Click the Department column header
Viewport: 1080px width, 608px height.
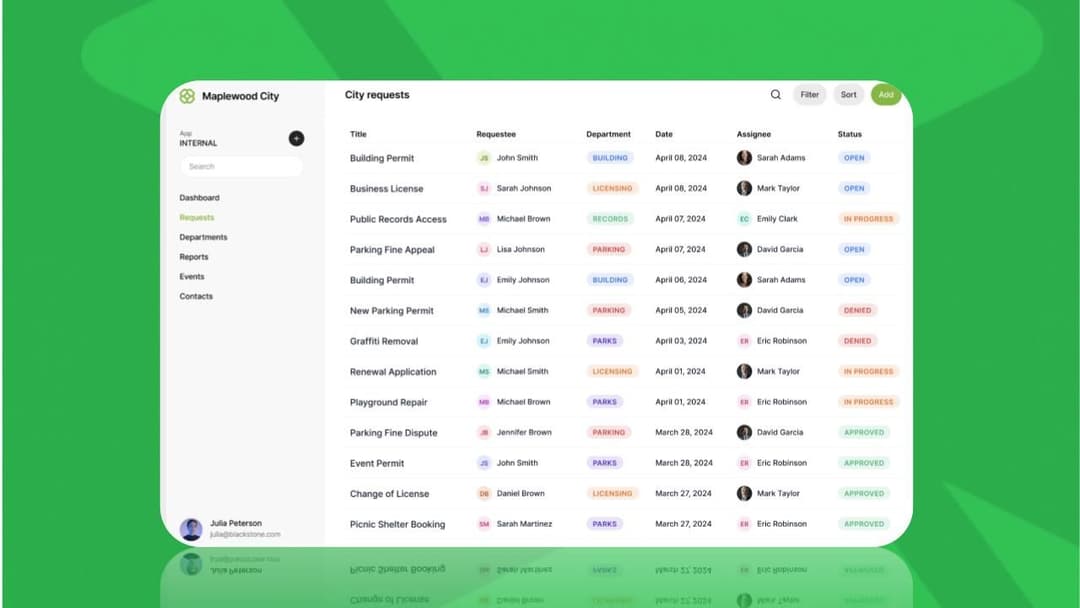point(608,134)
